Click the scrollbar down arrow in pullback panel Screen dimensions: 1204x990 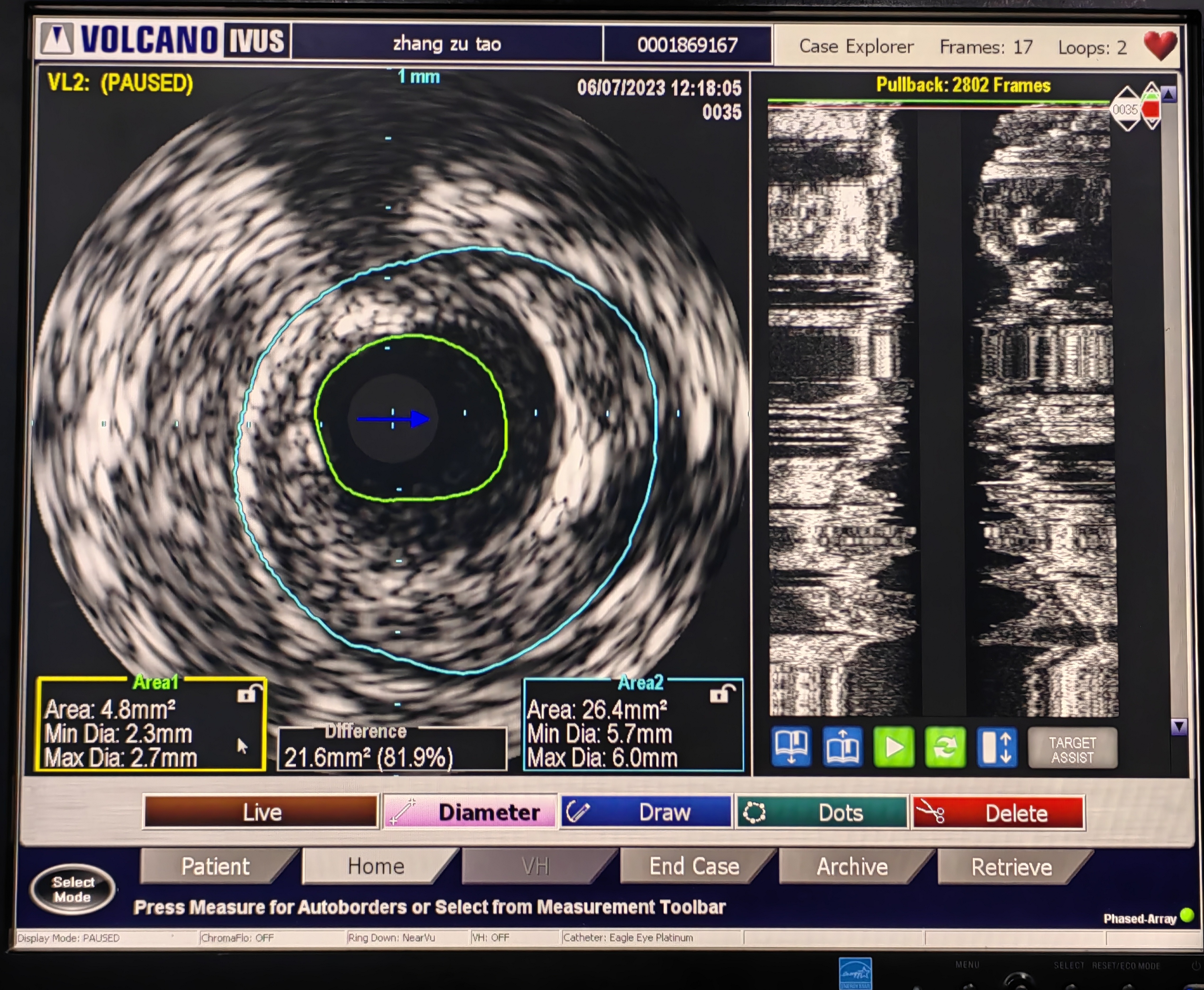coord(1178,726)
